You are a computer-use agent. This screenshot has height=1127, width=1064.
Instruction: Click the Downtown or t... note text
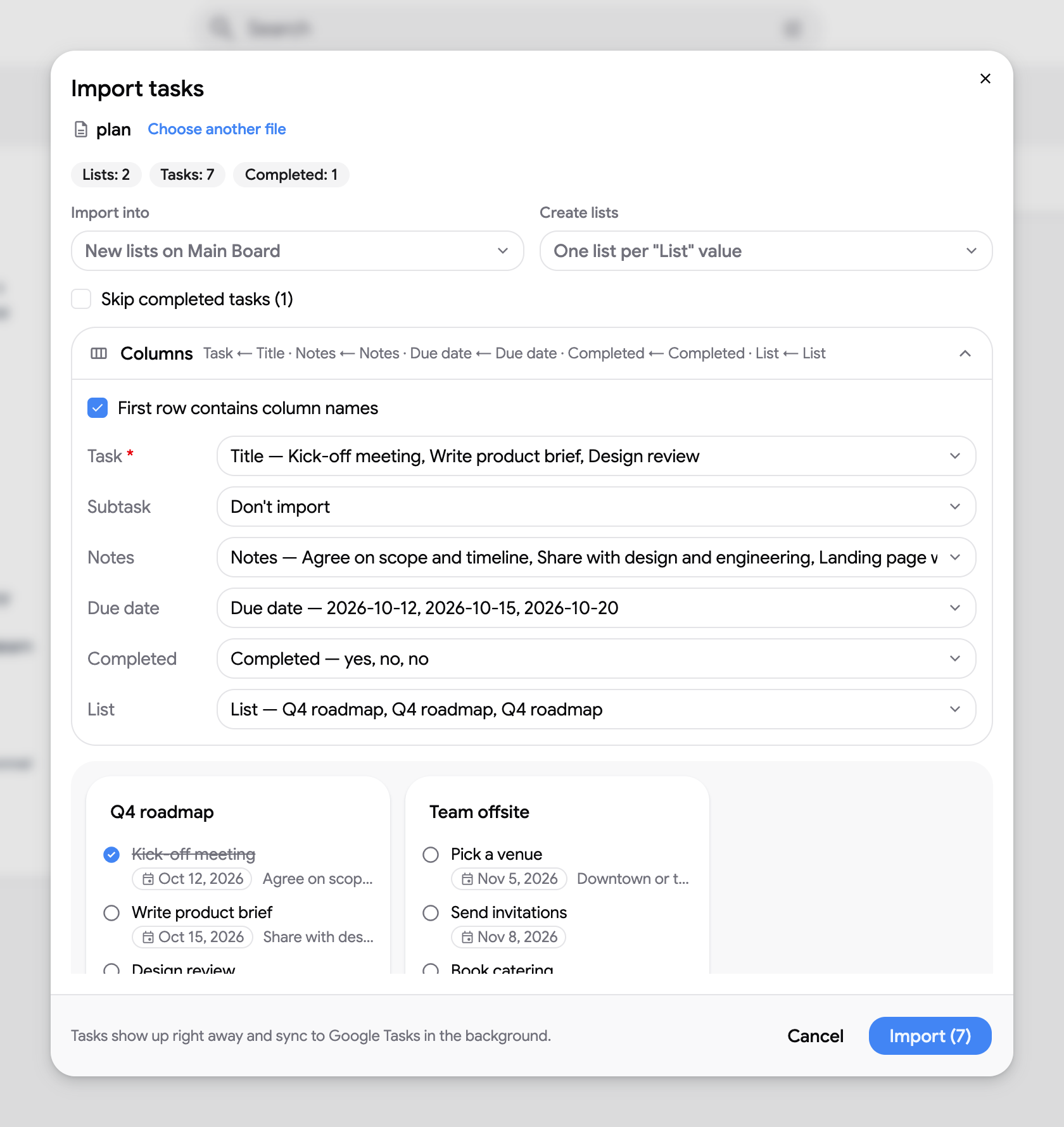tap(633, 879)
